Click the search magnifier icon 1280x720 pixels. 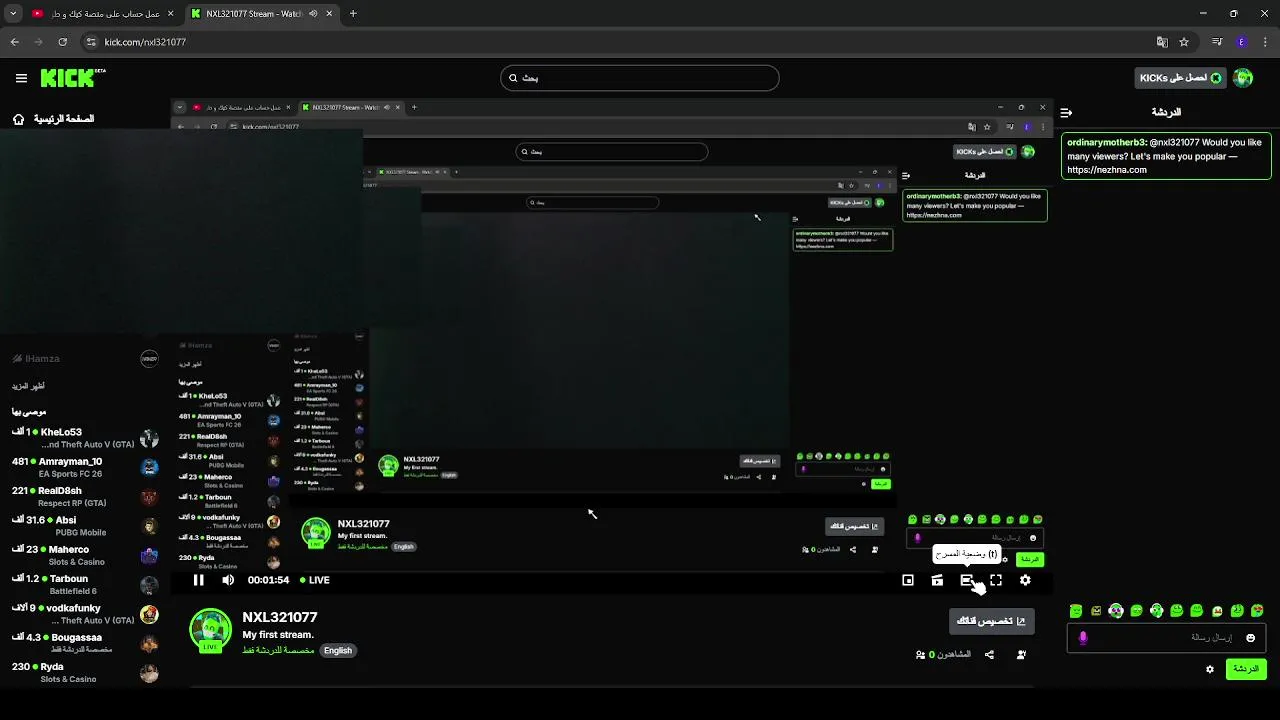coord(513,78)
